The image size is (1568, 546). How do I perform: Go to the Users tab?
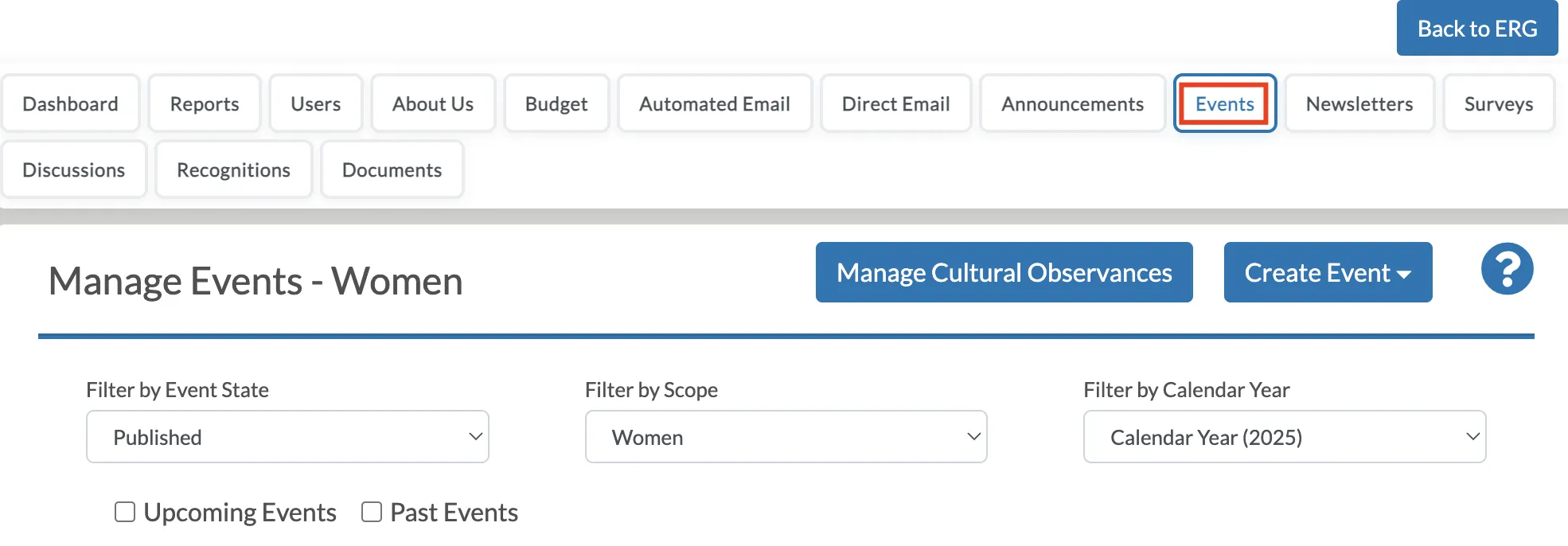tap(316, 103)
